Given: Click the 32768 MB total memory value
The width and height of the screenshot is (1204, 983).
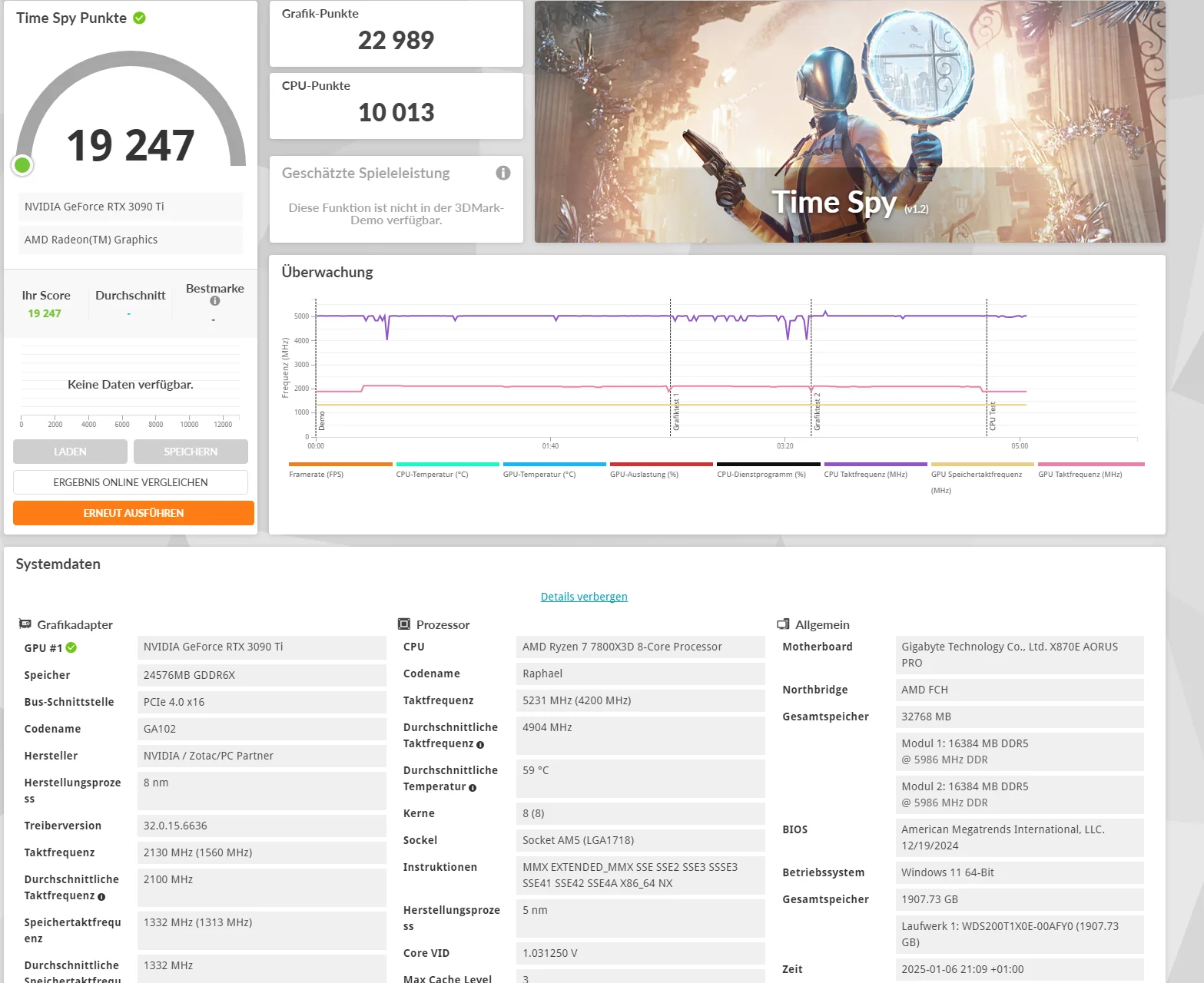Looking at the screenshot, I should [1020, 717].
